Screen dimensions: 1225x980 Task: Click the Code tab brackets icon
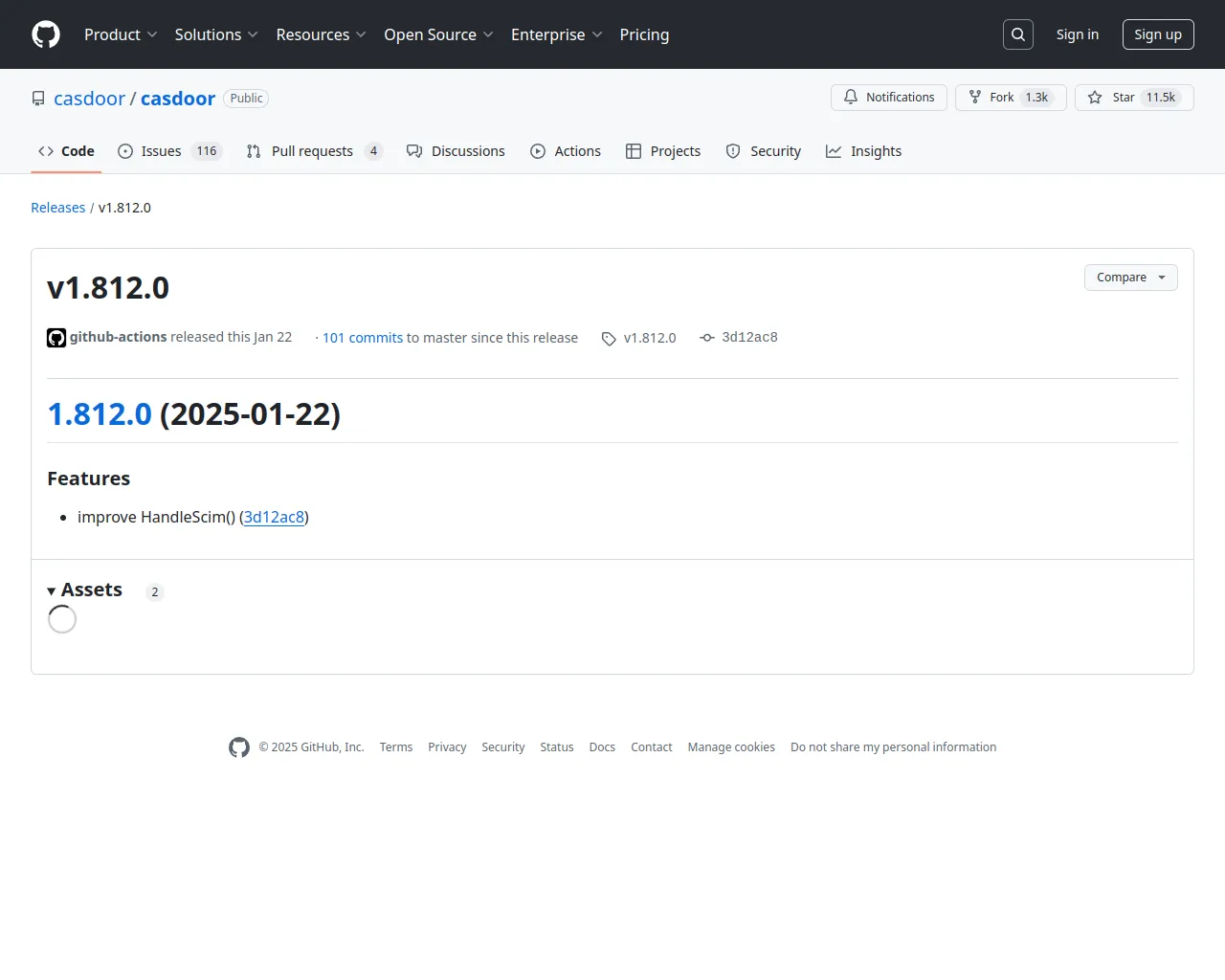(46, 151)
